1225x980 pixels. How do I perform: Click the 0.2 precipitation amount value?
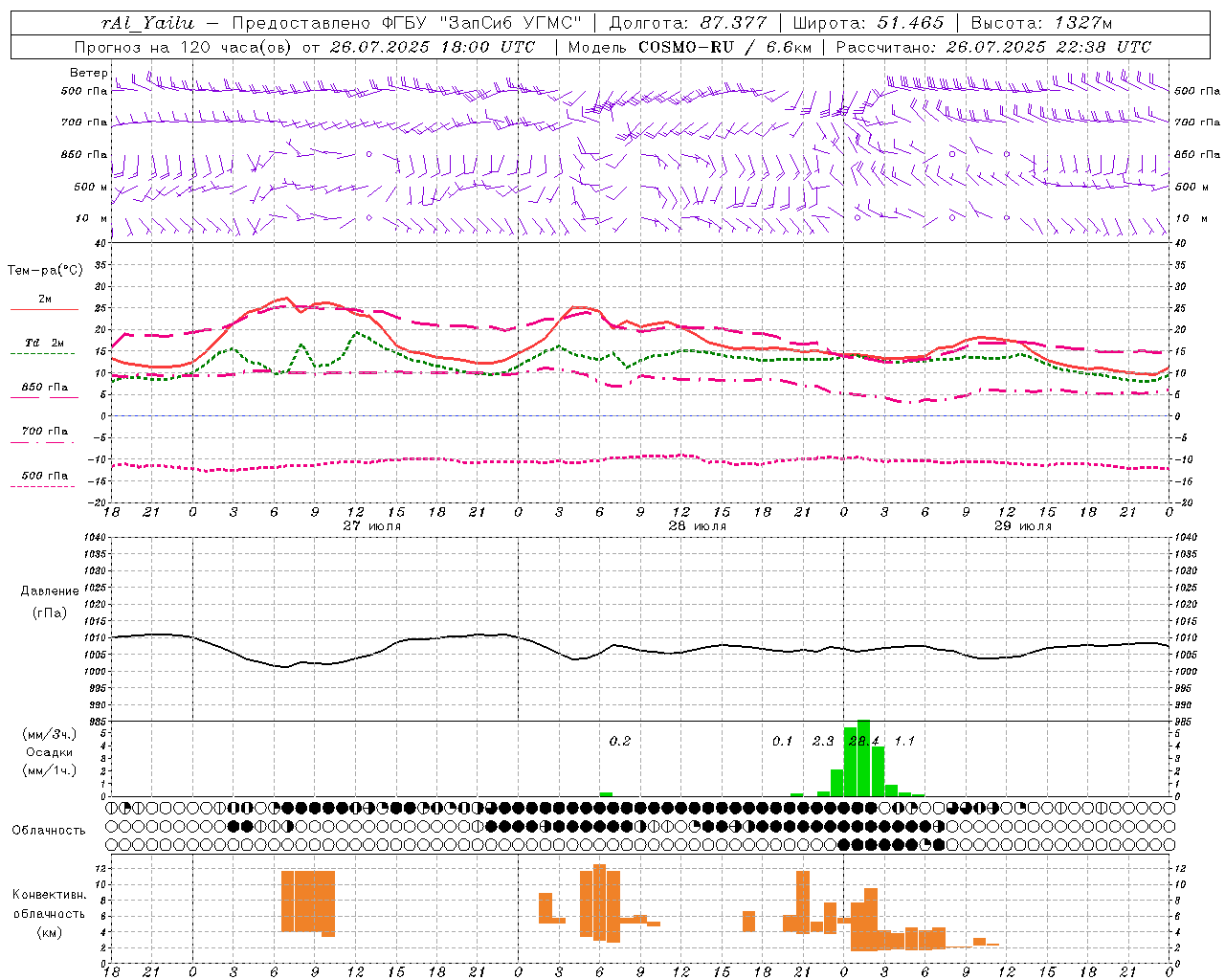(x=620, y=741)
